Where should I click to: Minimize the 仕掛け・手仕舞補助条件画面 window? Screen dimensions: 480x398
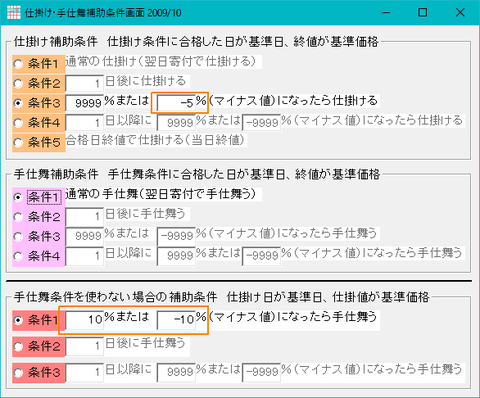(x=386, y=13)
